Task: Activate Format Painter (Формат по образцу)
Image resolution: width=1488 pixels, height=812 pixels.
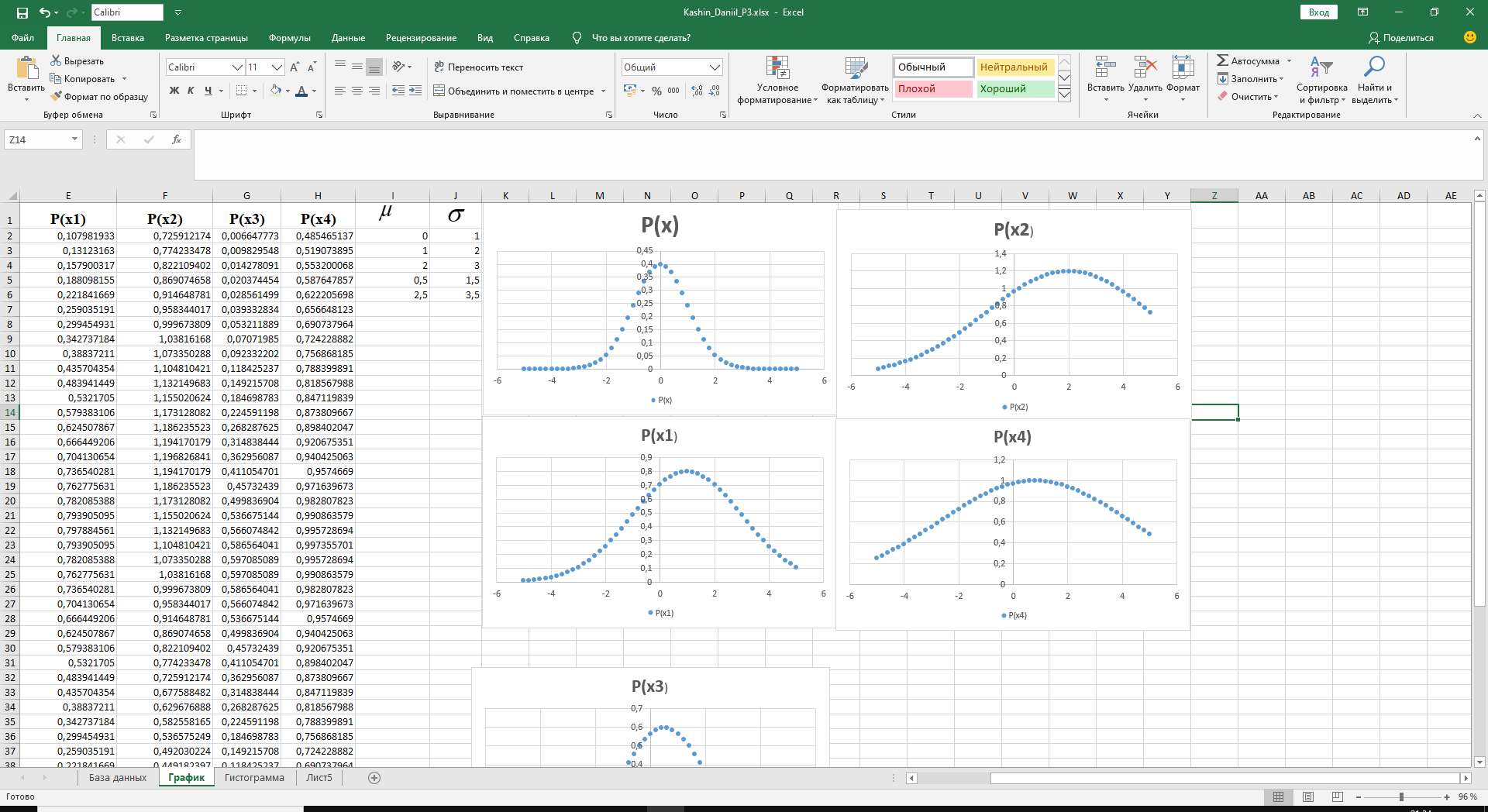Action: click(99, 97)
